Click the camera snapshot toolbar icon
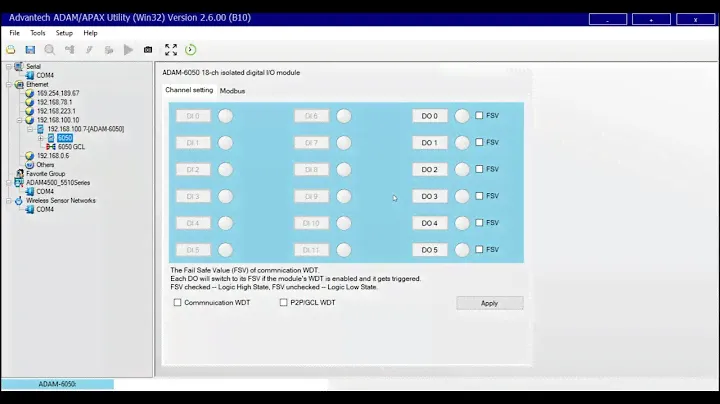720x404 pixels. (148, 50)
